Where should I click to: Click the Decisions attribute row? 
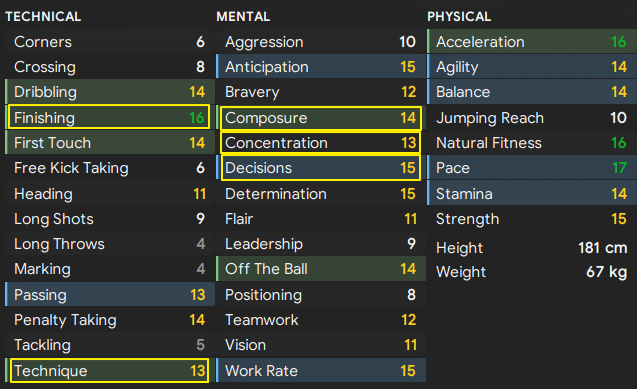tap(321, 168)
